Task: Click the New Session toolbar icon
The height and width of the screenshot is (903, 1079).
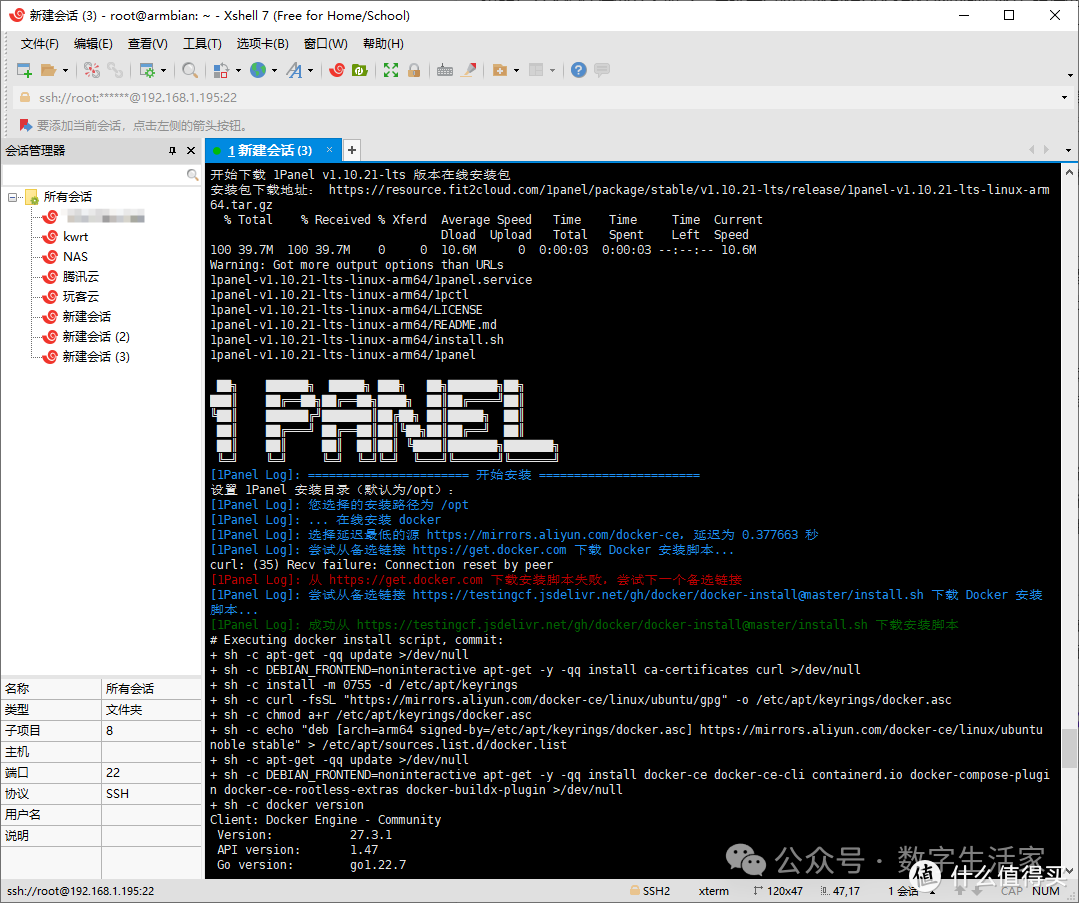Action: point(25,70)
